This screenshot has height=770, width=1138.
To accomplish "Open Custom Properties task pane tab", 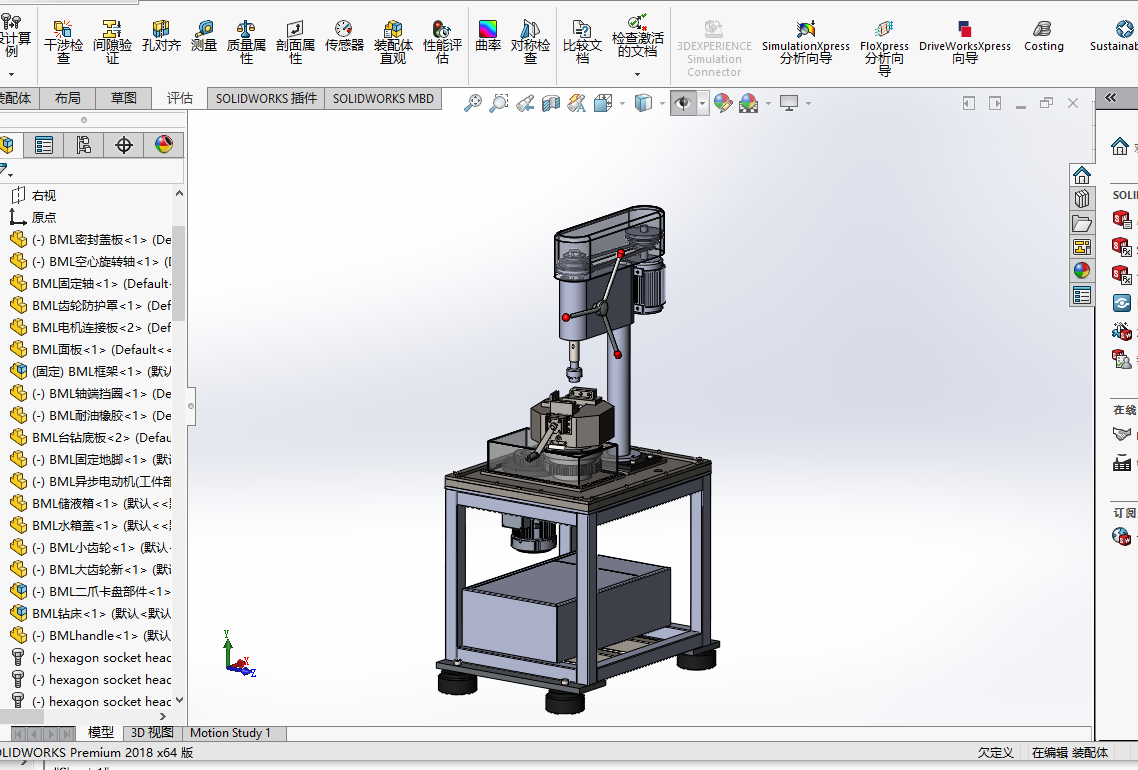I will click(1082, 295).
